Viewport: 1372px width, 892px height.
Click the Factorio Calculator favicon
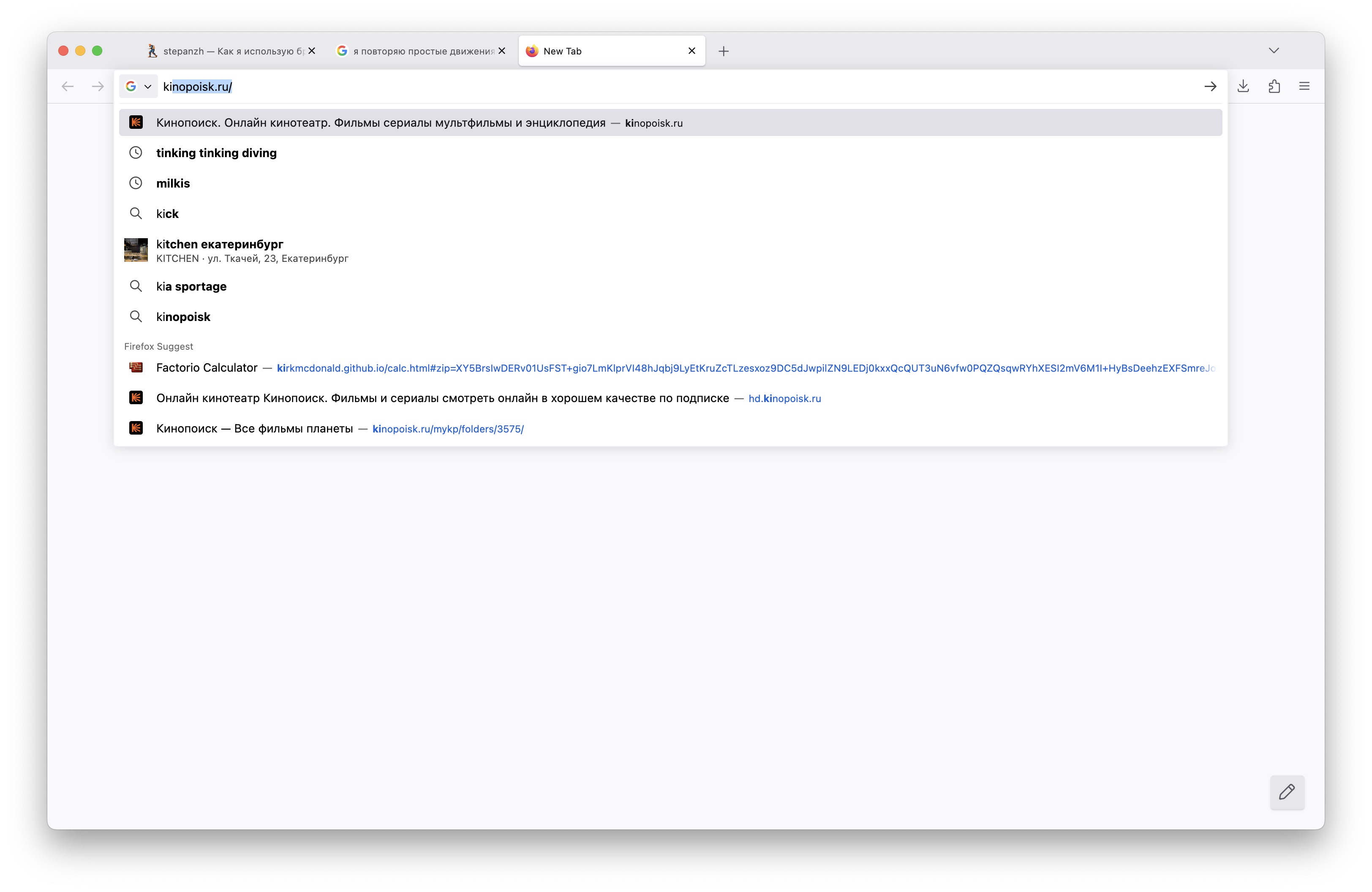[136, 367]
